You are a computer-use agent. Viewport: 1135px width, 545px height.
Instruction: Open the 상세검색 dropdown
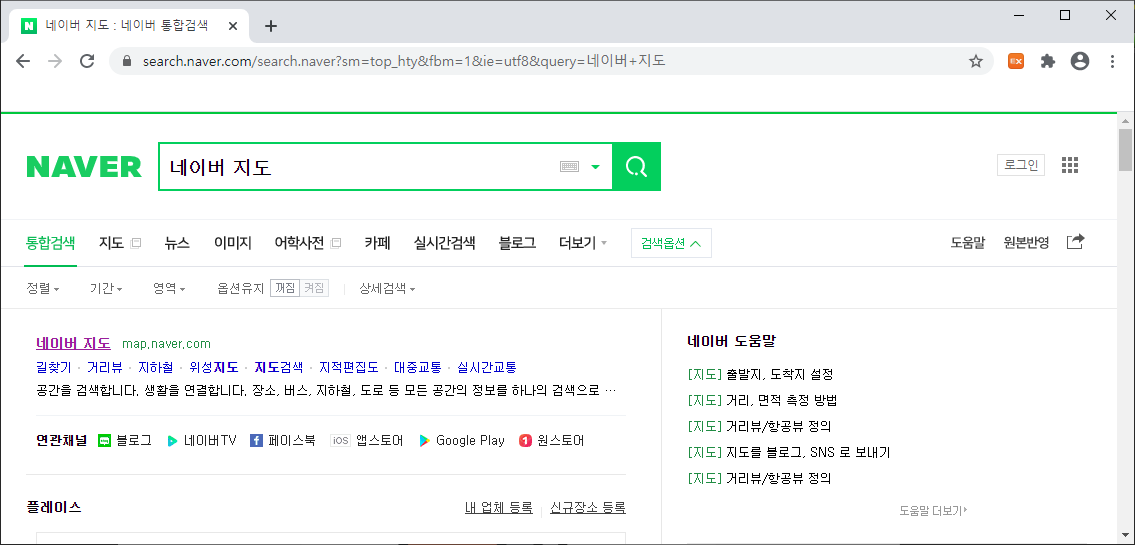pos(387,289)
